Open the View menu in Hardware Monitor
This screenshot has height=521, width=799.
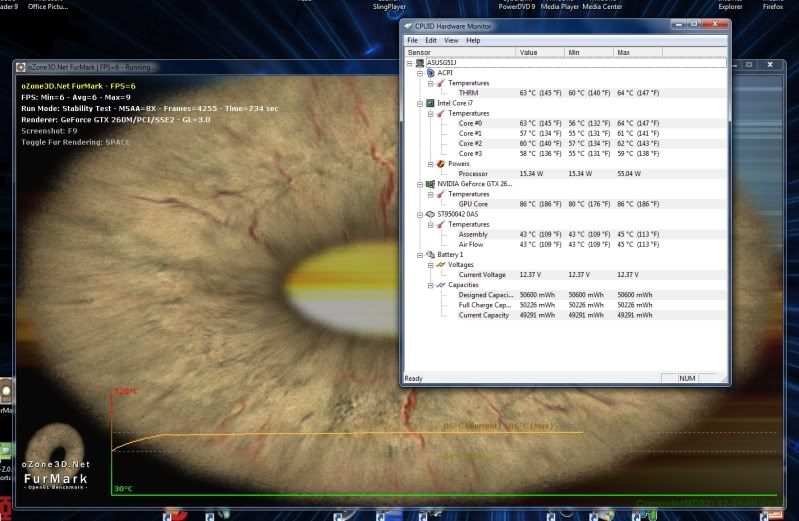451,40
